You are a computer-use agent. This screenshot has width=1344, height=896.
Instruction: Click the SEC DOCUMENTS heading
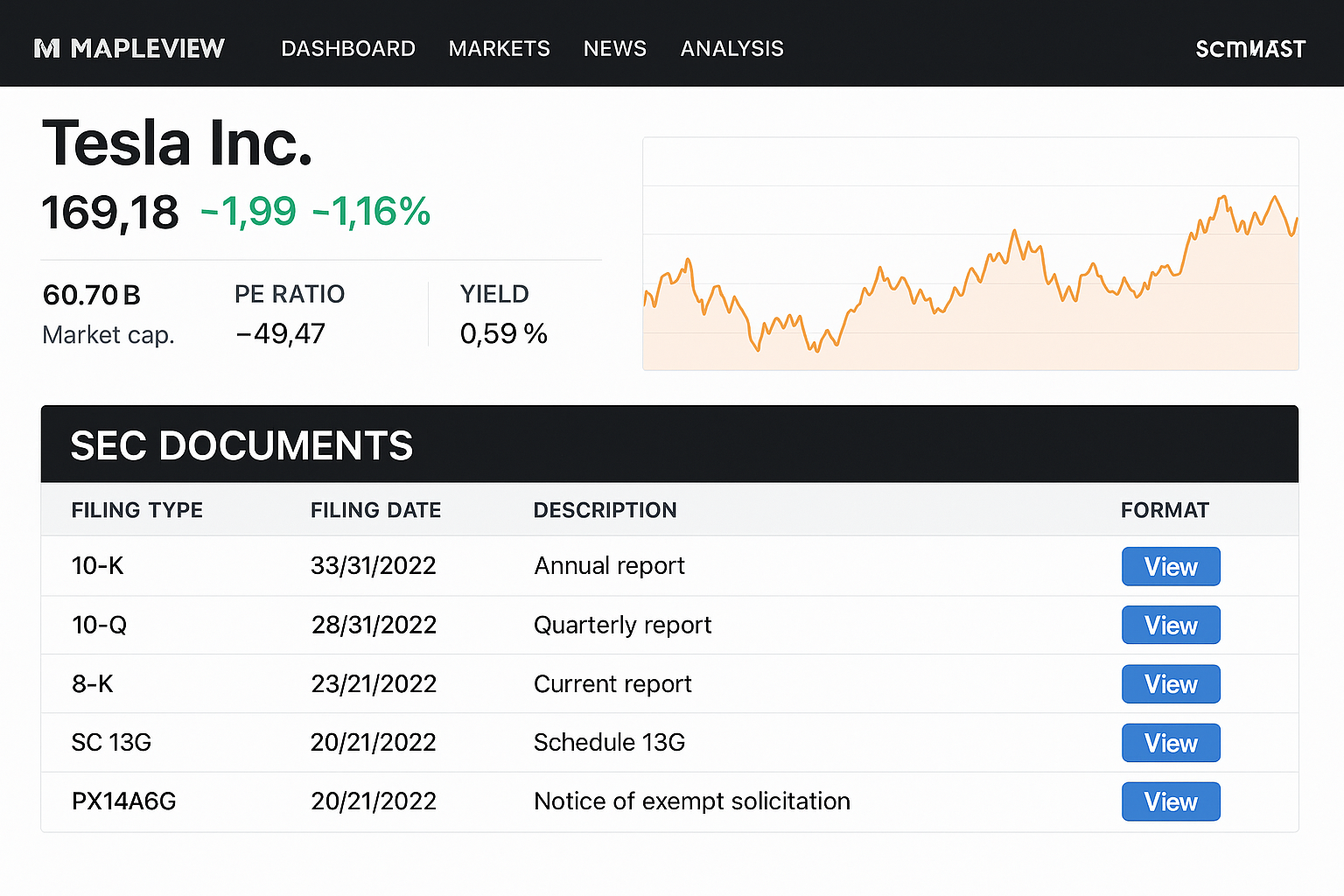tap(241, 445)
